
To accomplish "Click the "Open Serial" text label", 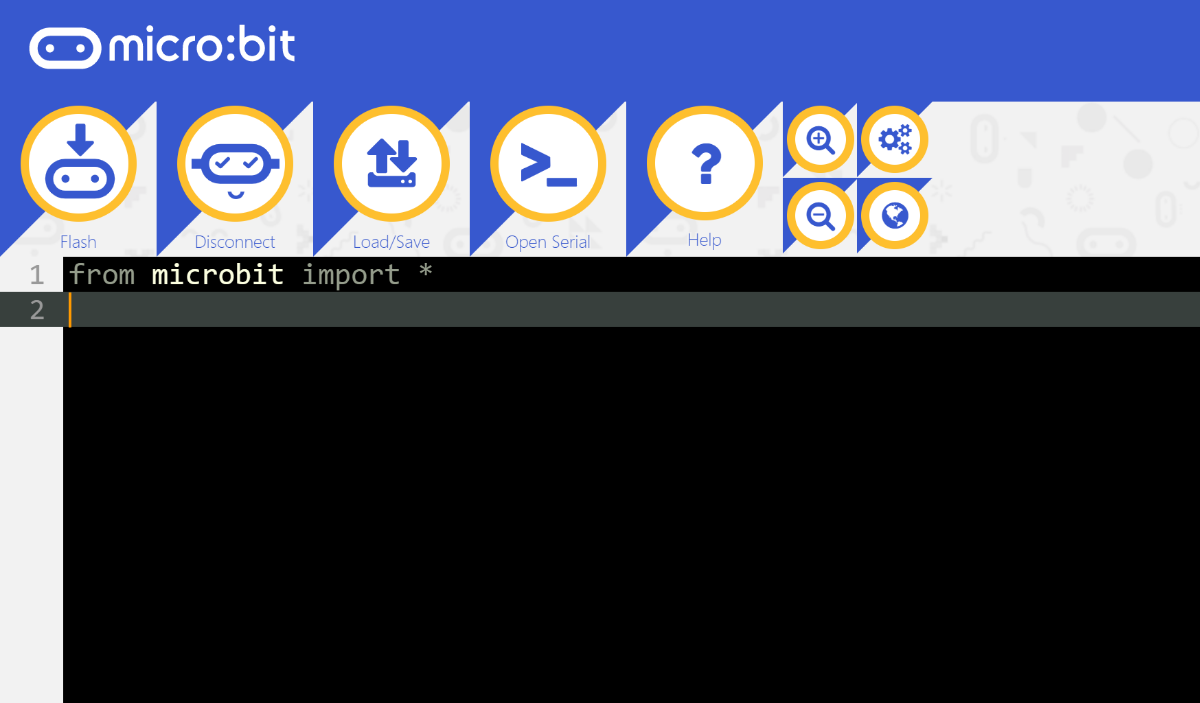I will 548,242.
